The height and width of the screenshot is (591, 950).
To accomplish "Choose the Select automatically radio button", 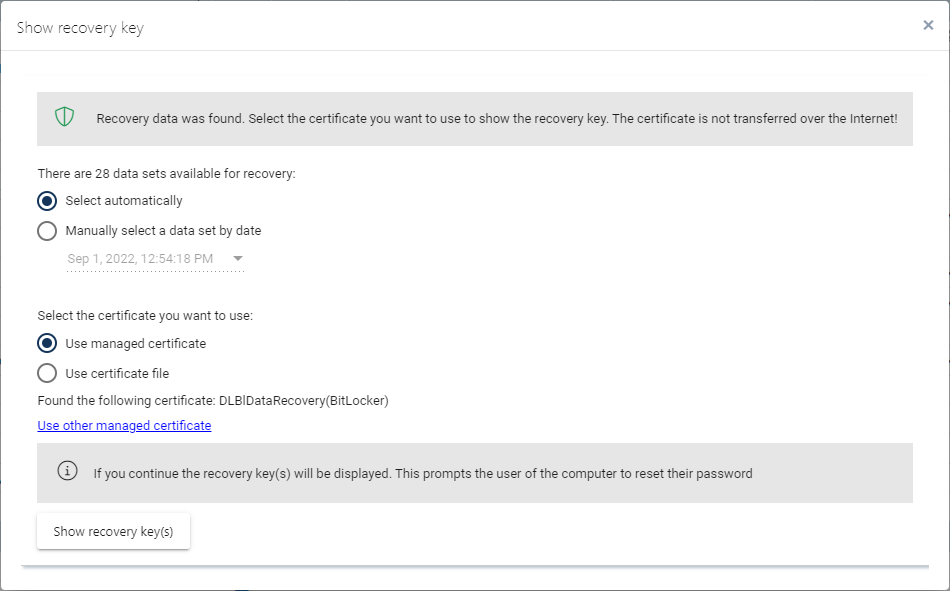I will 47,201.
